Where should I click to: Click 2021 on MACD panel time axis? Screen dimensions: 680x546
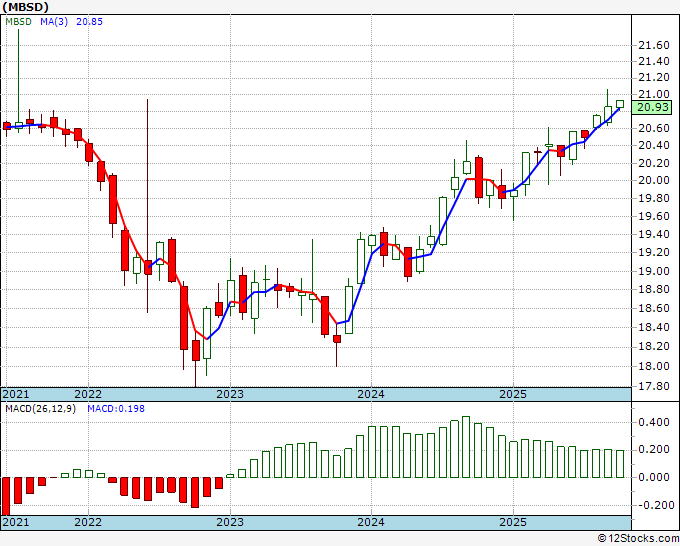point(16,522)
